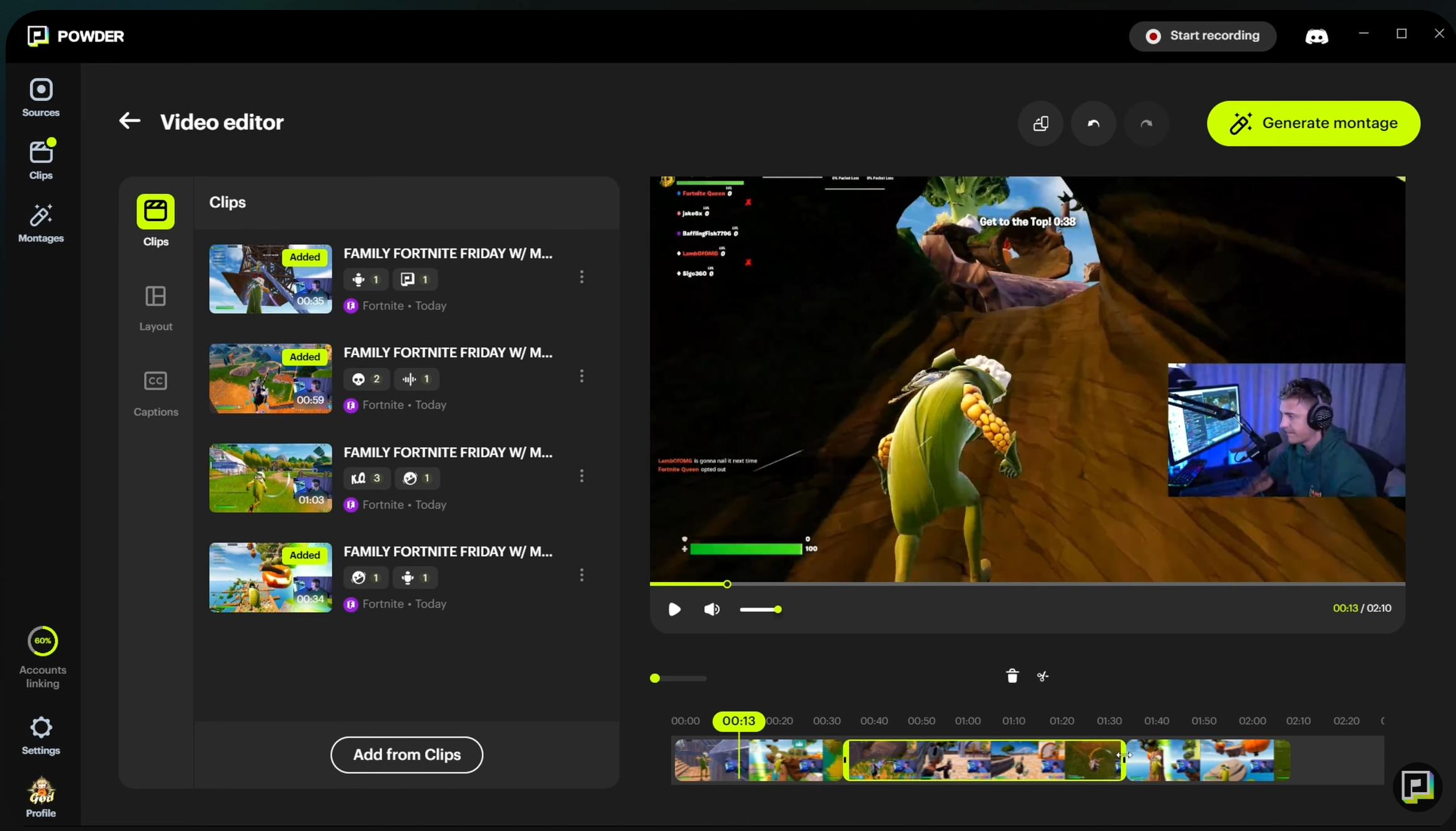Click the Add from Clips button

click(x=406, y=755)
